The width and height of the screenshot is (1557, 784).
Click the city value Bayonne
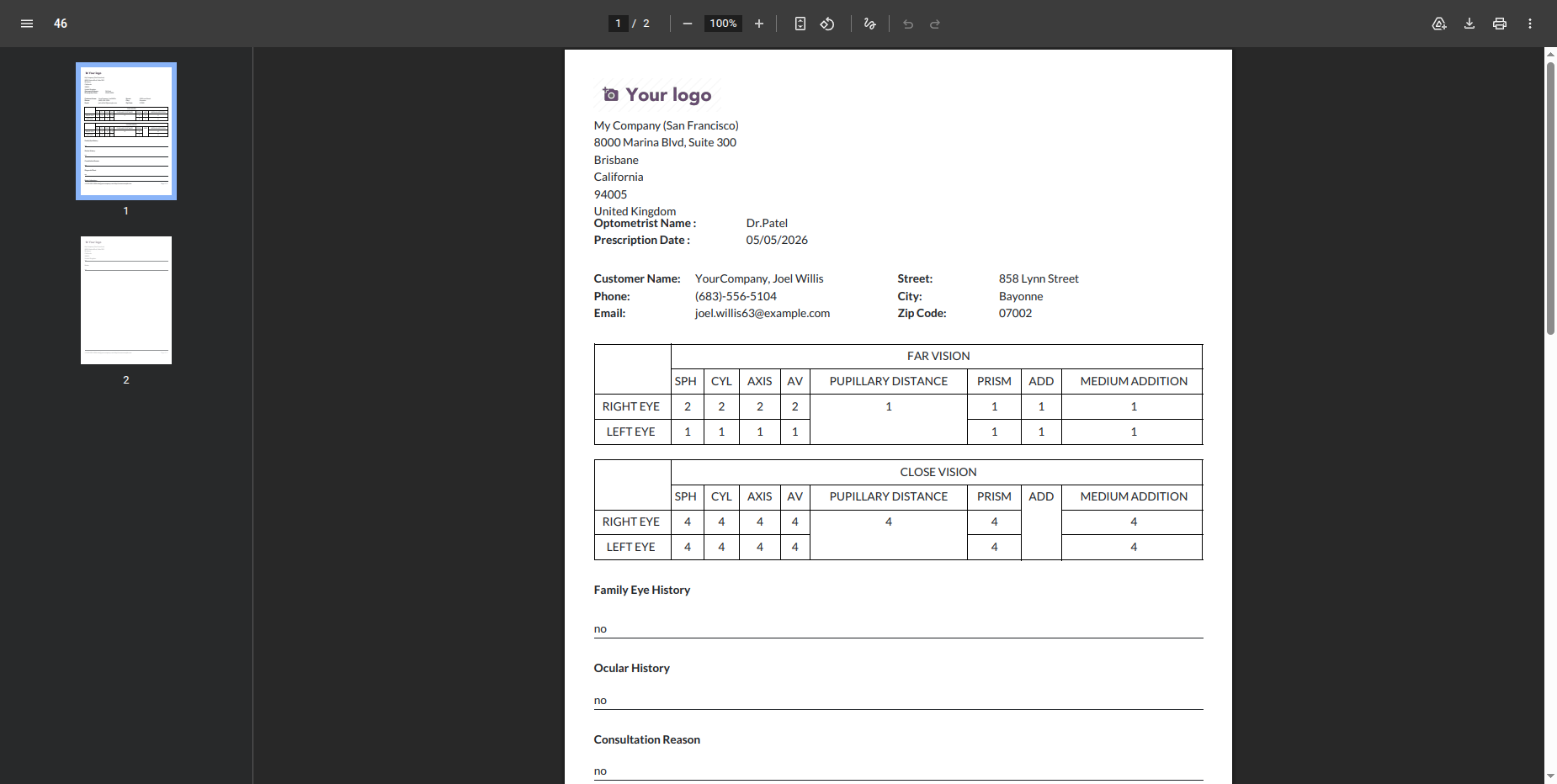click(1021, 296)
